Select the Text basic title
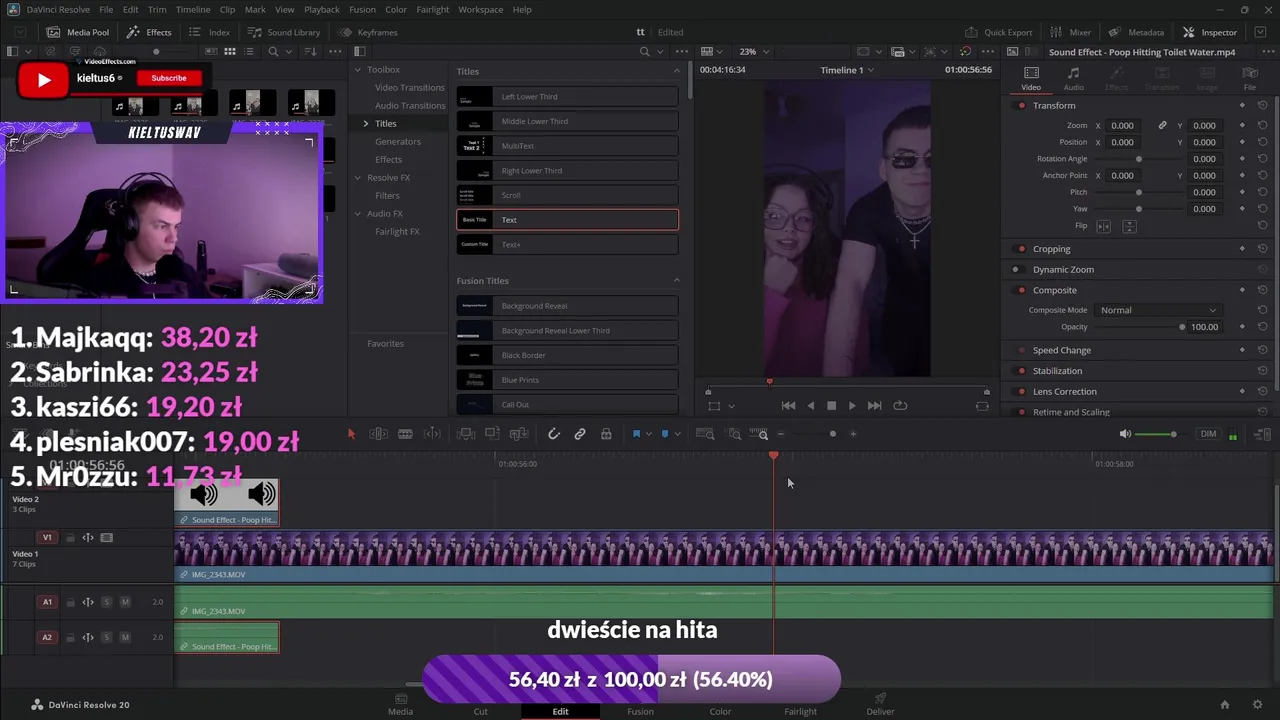1280x720 pixels. [x=567, y=220]
